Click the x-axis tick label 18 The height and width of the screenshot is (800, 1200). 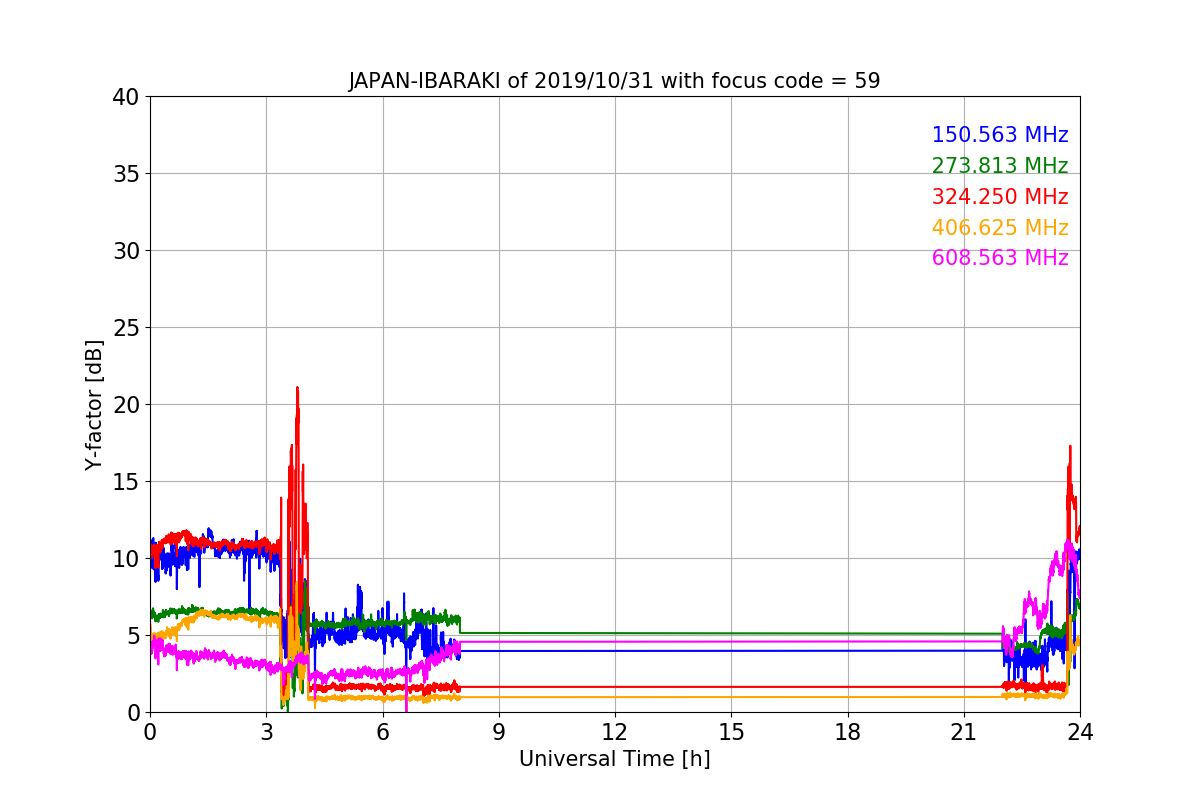pos(848,732)
